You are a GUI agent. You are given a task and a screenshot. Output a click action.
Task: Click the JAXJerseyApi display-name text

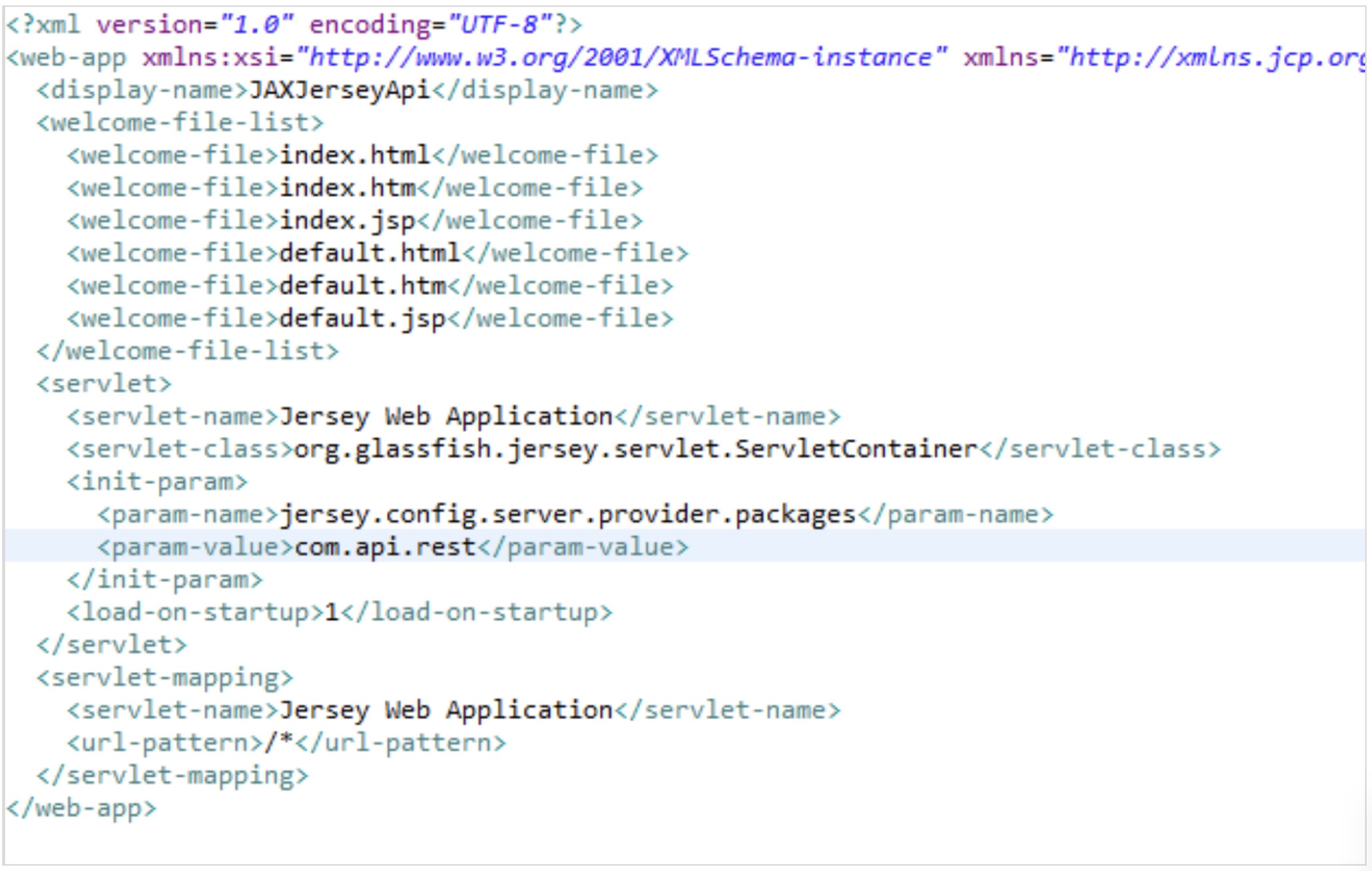coord(339,90)
